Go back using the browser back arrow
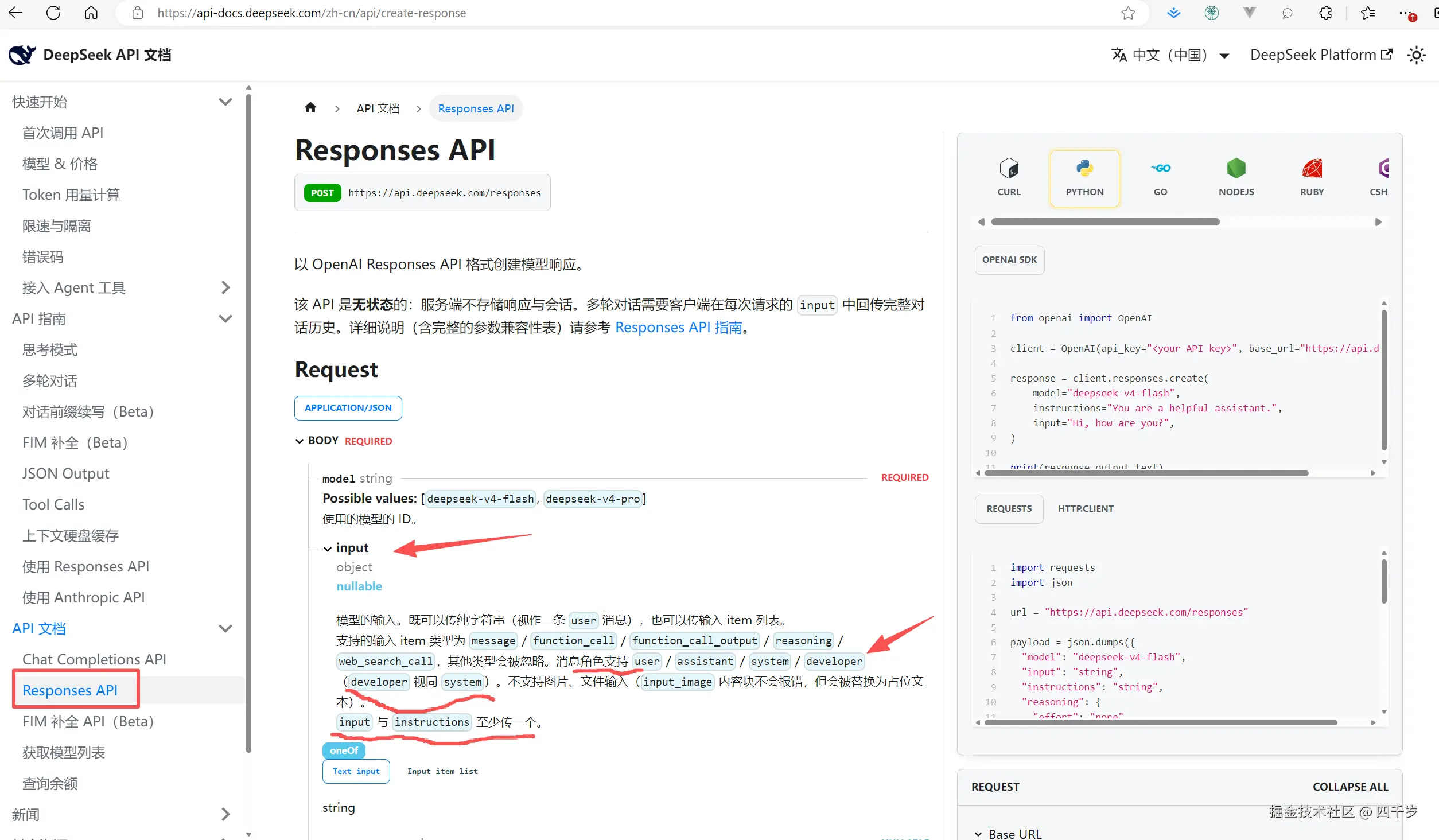Screen dimensions: 1439x840 pyautogui.click(x=15, y=13)
